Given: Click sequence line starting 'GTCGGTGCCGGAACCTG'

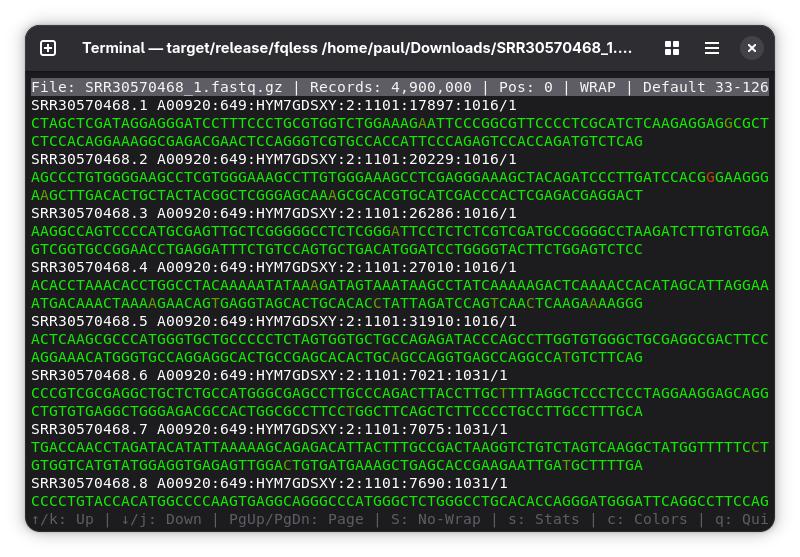Looking at the screenshot, I should (337, 249).
